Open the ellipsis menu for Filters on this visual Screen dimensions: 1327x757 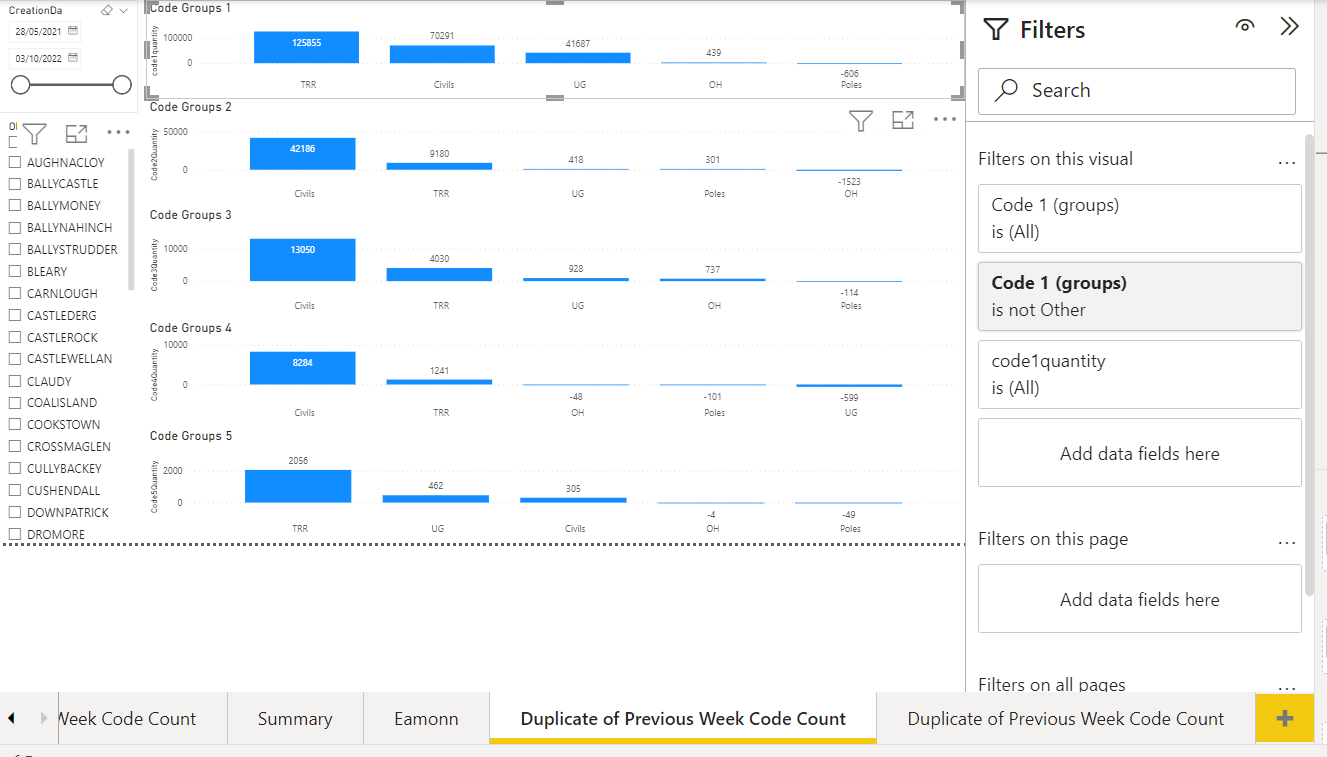point(1287,161)
